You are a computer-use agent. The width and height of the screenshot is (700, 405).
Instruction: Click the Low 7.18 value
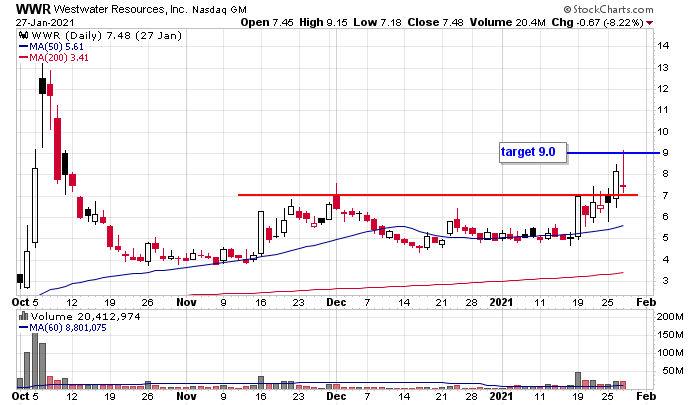(378, 22)
